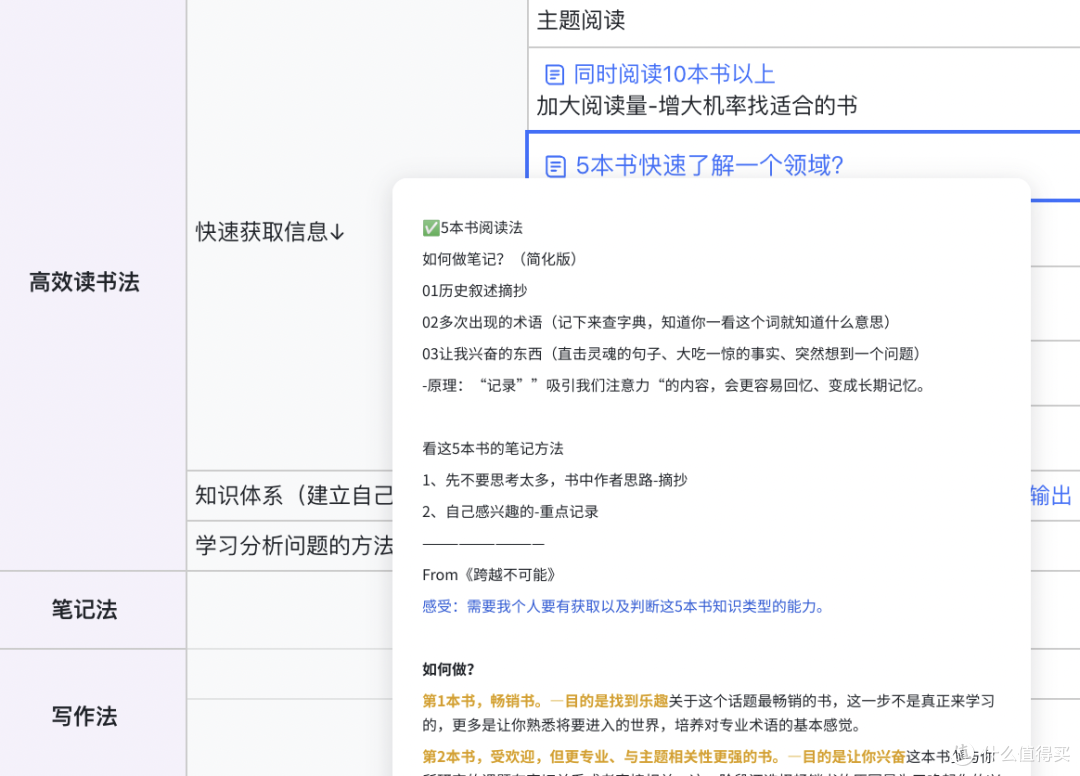Click line 1、先不要思考太多
This screenshot has height=776, width=1080.
(554, 480)
